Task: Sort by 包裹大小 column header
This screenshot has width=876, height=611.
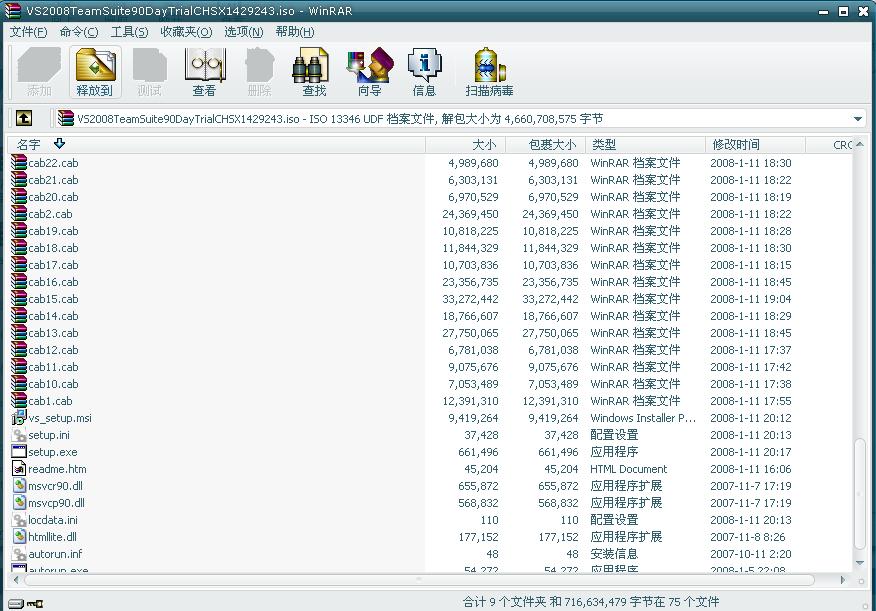Action: coord(545,145)
